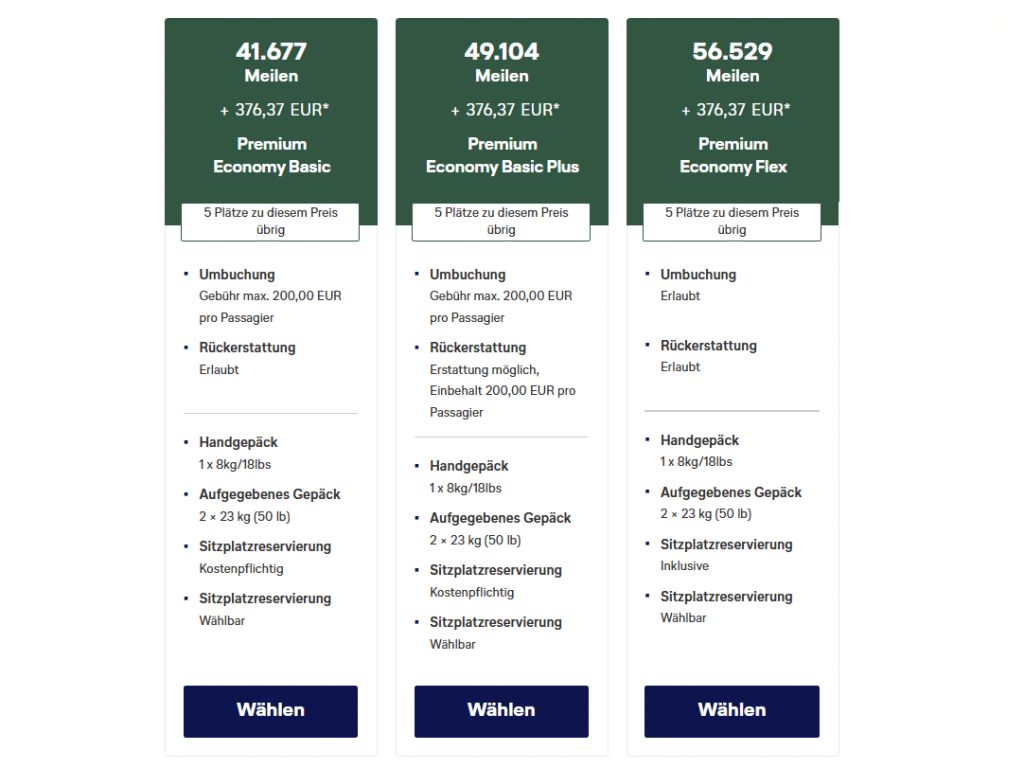Click Kostenpflichtig Sitzplatzreservierung in Basic card
The width and height of the screenshot is (1024, 768).
(x=241, y=569)
